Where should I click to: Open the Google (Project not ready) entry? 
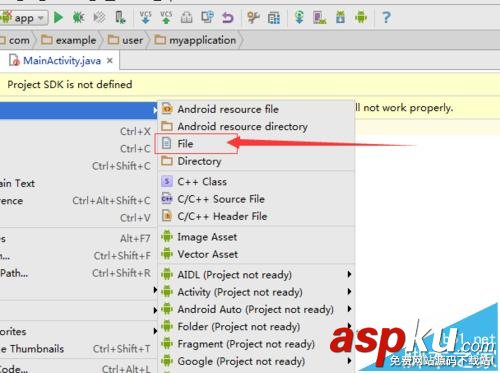(256, 361)
